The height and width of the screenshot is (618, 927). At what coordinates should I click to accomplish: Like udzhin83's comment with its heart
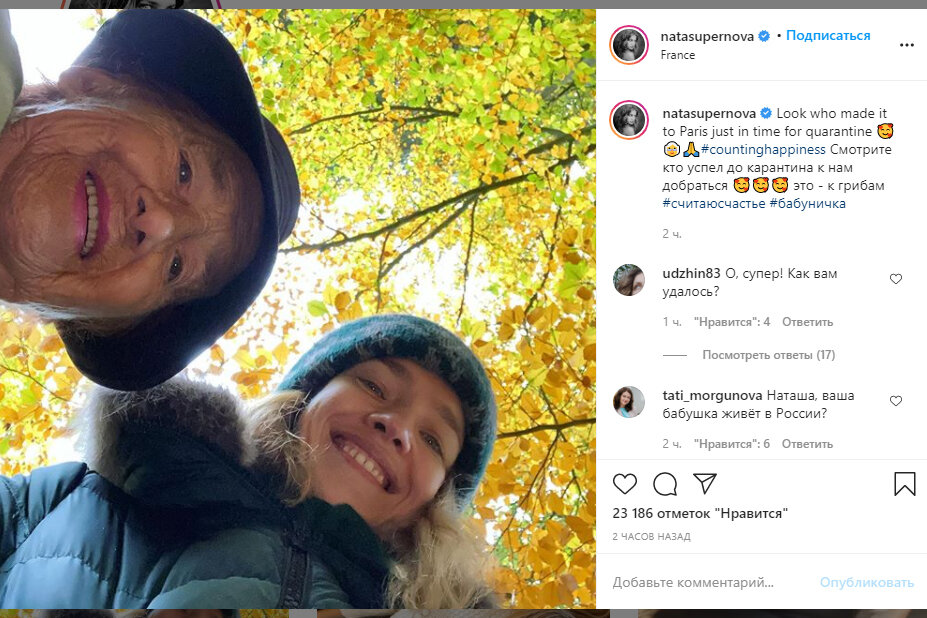895,279
